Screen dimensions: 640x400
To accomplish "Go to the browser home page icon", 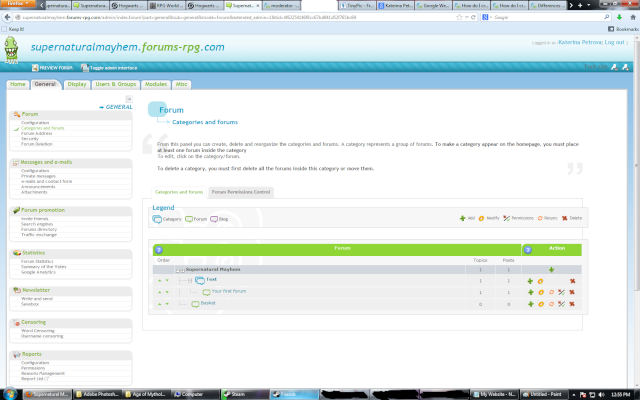I will tap(633, 17).
